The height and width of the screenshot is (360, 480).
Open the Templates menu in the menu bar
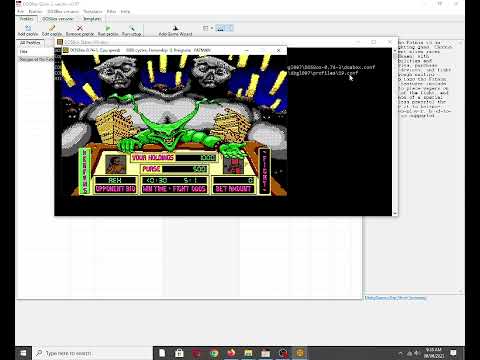pyautogui.click(x=93, y=11)
